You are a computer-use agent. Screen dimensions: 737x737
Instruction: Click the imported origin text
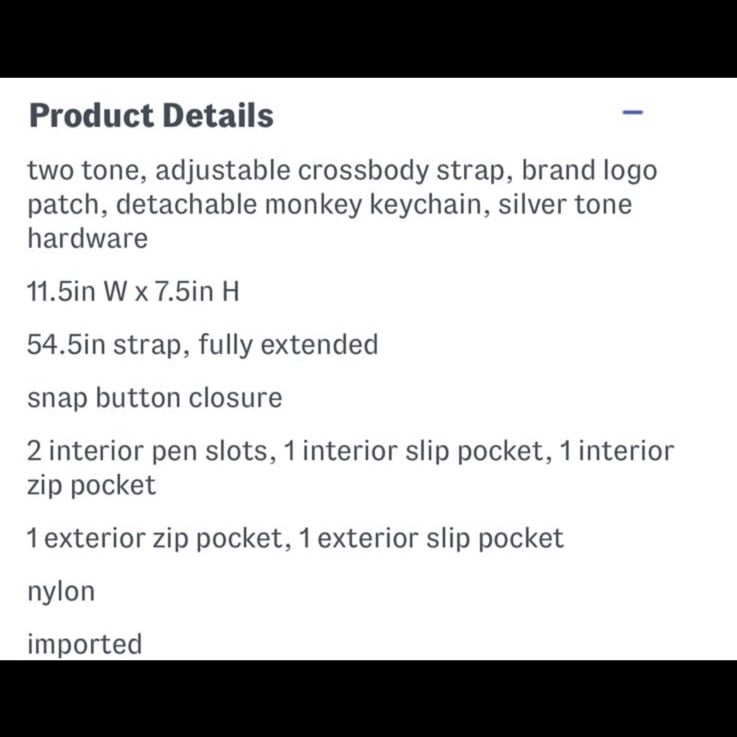[85, 645]
